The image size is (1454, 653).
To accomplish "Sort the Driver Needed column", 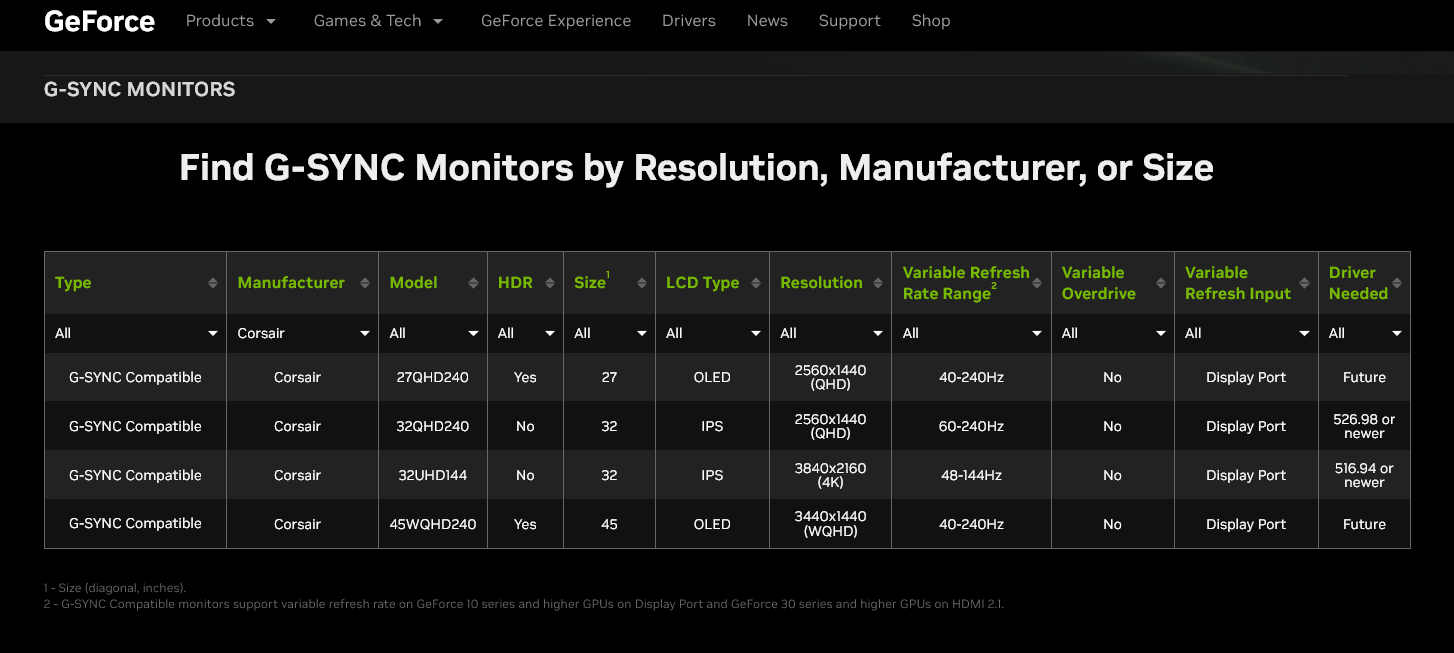I will (x=1398, y=283).
